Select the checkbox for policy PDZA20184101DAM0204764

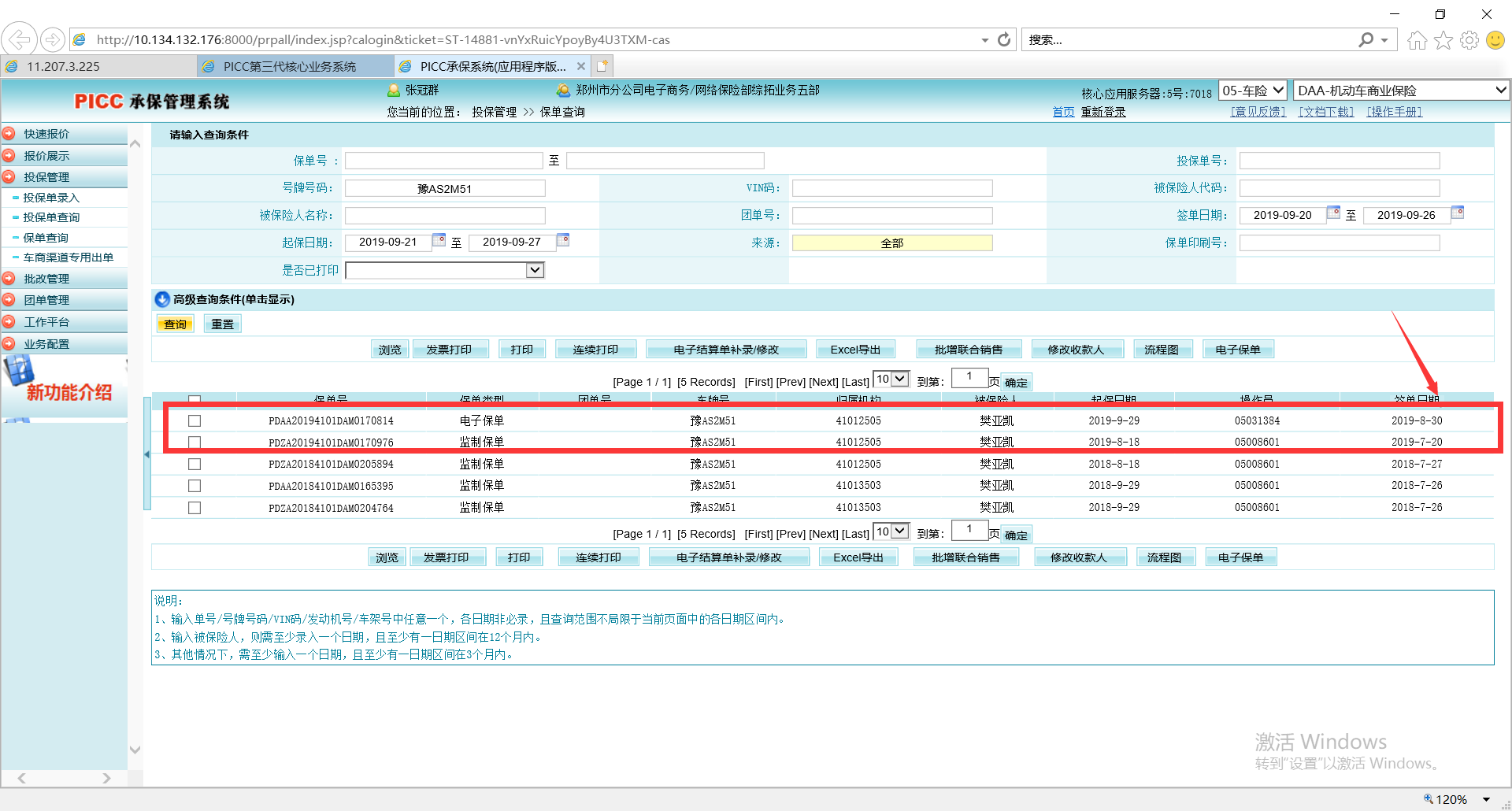[x=195, y=508]
